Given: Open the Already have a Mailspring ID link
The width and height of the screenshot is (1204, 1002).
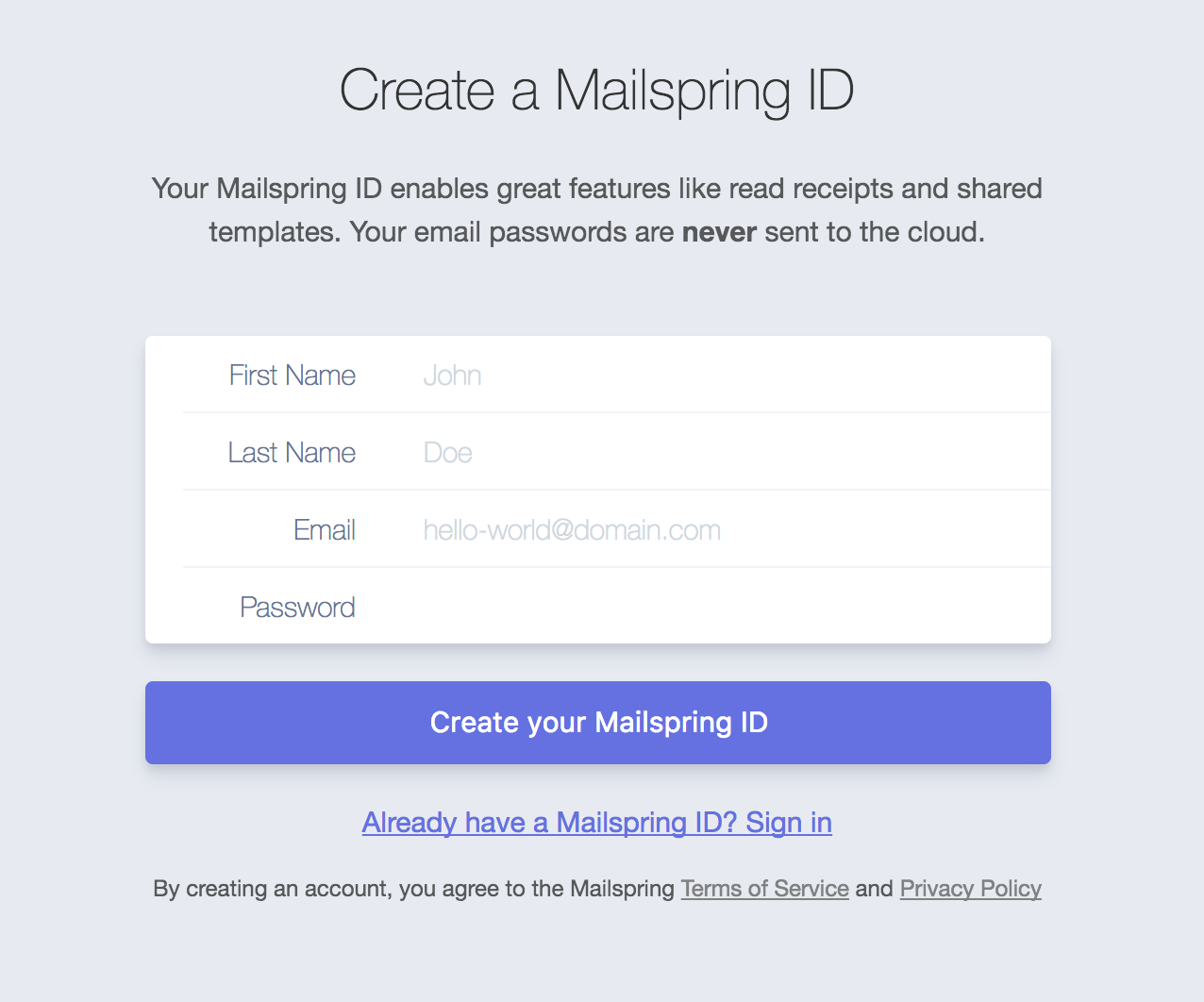Looking at the screenshot, I should click(x=596, y=823).
